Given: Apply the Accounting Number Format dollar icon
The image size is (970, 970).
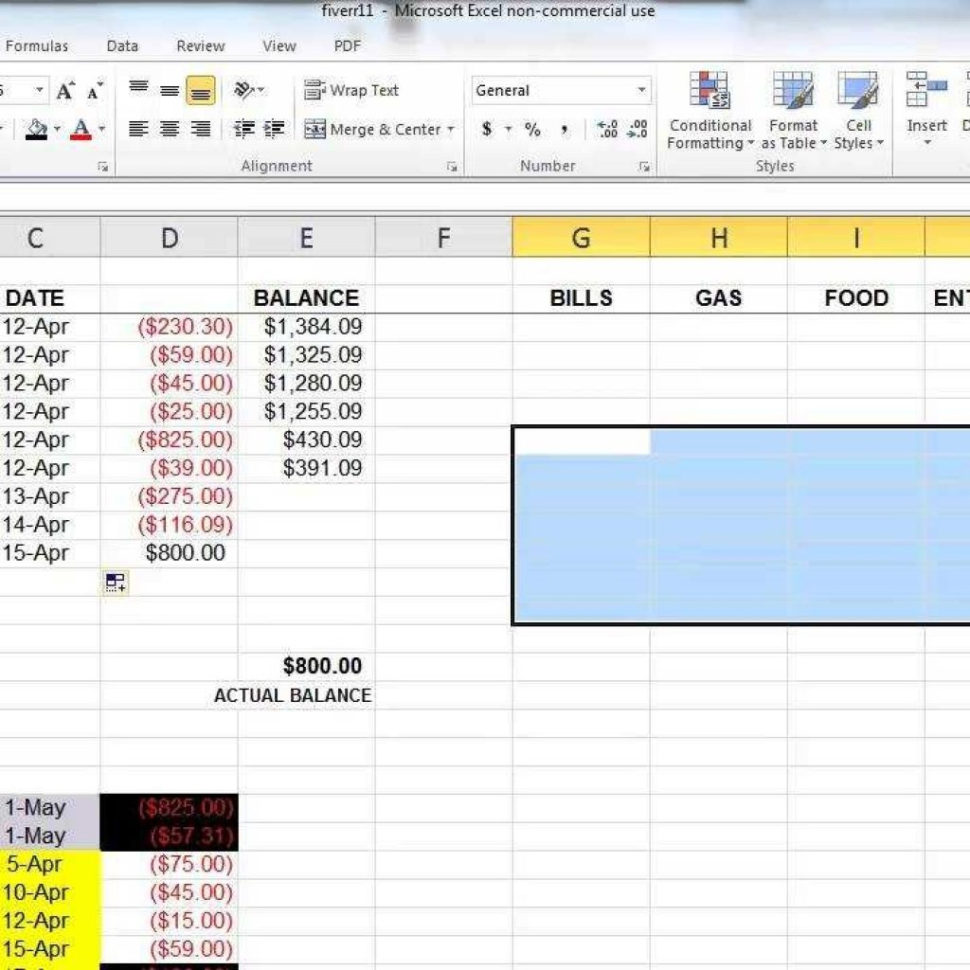Looking at the screenshot, I should [488, 128].
